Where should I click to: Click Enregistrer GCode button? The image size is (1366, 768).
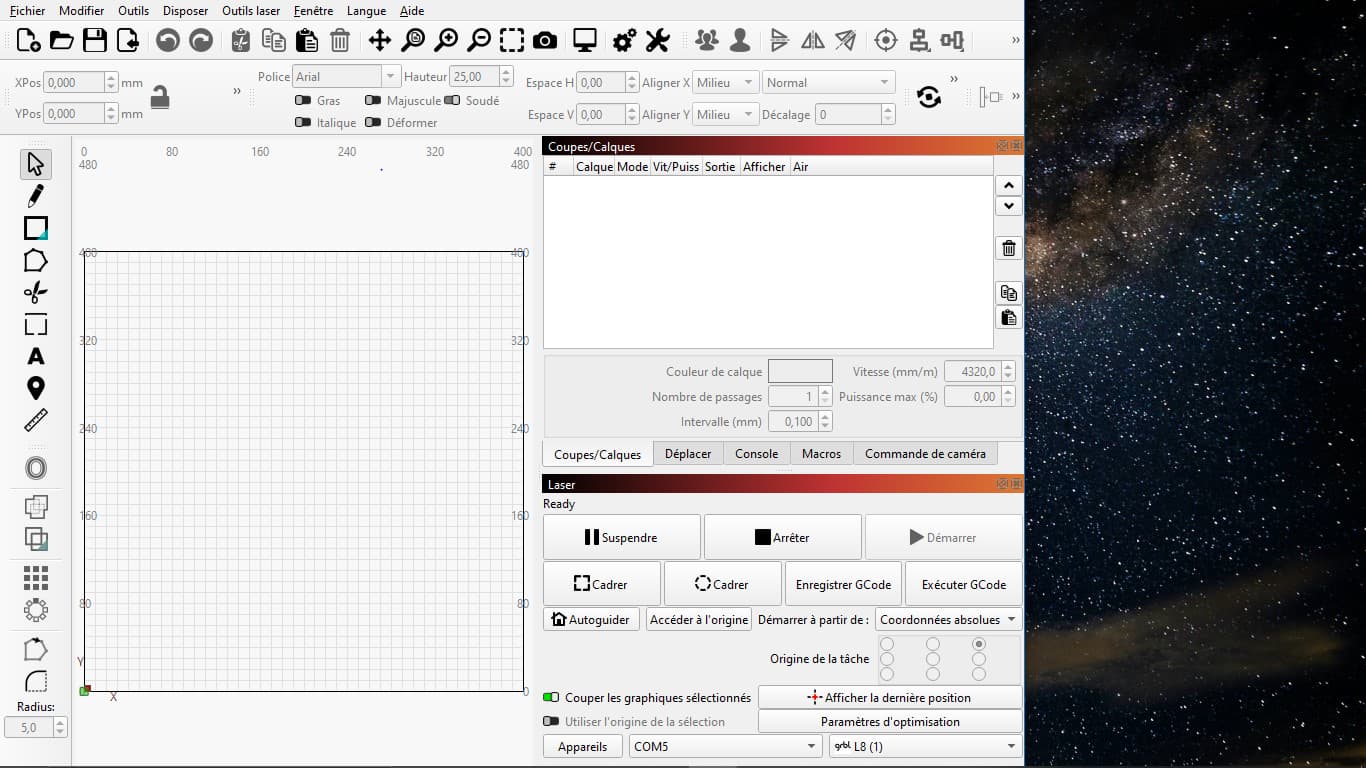coord(843,584)
